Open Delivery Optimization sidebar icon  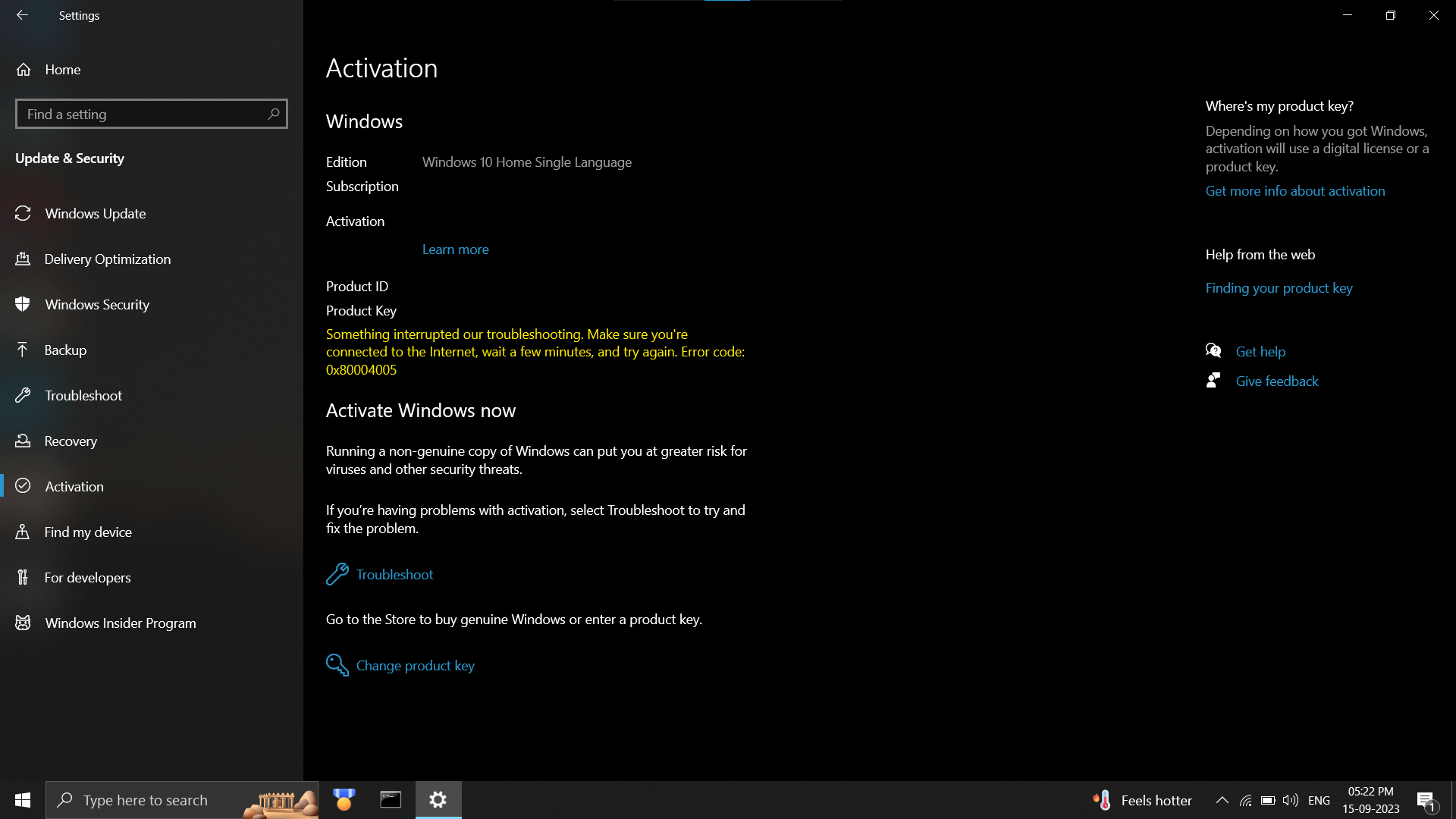pyautogui.click(x=23, y=259)
